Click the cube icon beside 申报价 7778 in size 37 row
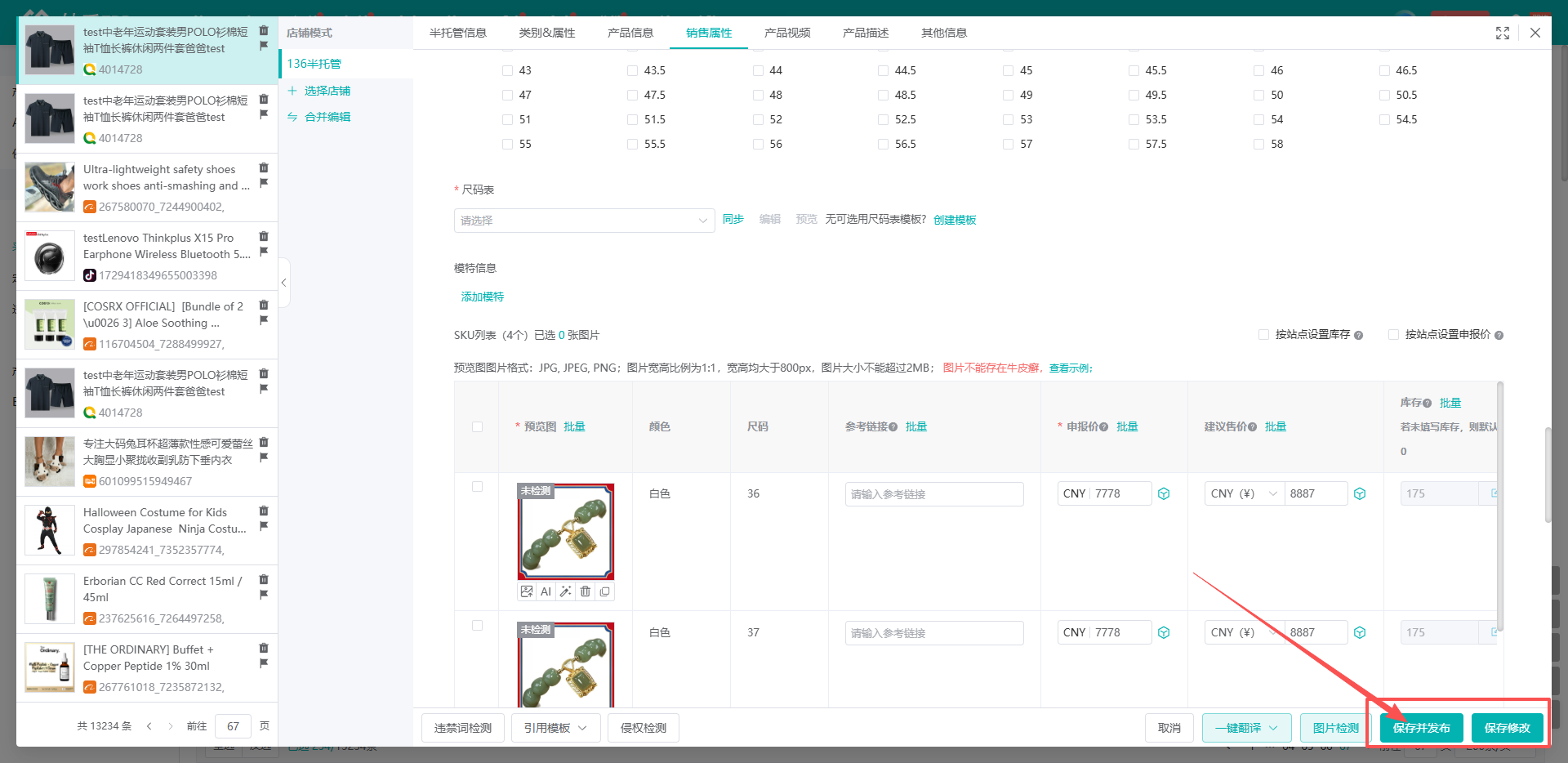Viewport: 1568px width, 763px height. pyautogui.click(x=1164, y=632)
